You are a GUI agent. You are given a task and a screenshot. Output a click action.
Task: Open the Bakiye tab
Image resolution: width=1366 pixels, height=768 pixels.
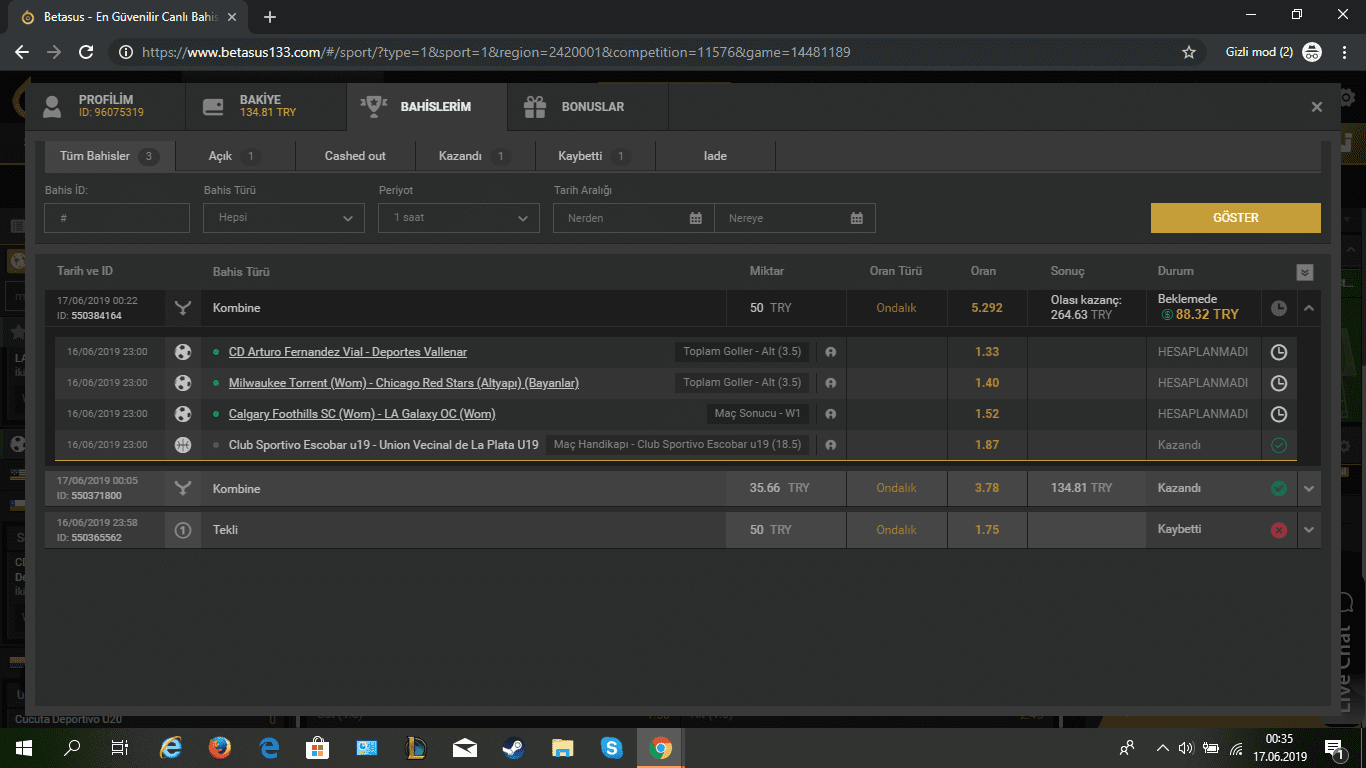(266, 106)
